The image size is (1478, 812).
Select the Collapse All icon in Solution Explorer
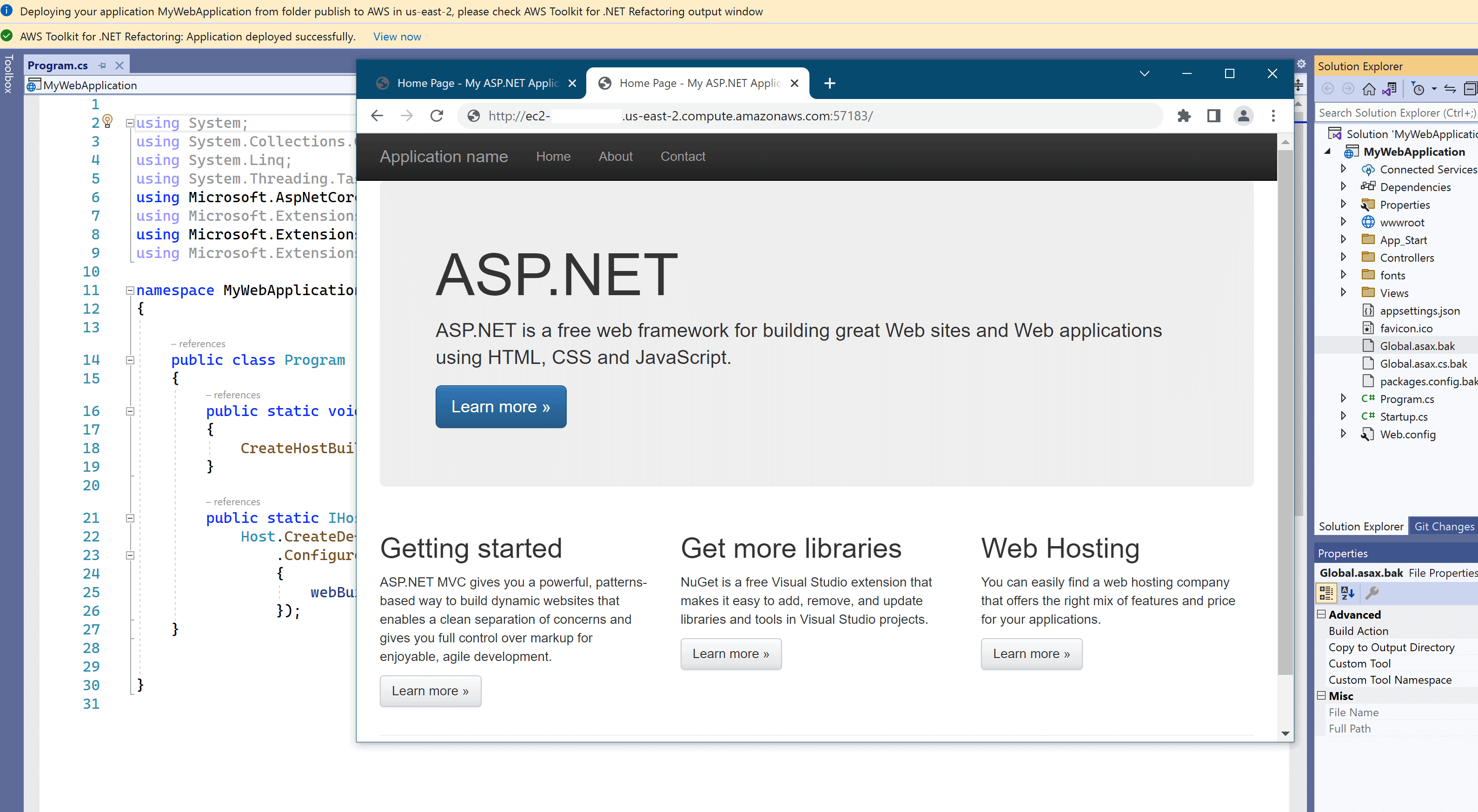click(1473, 89)
